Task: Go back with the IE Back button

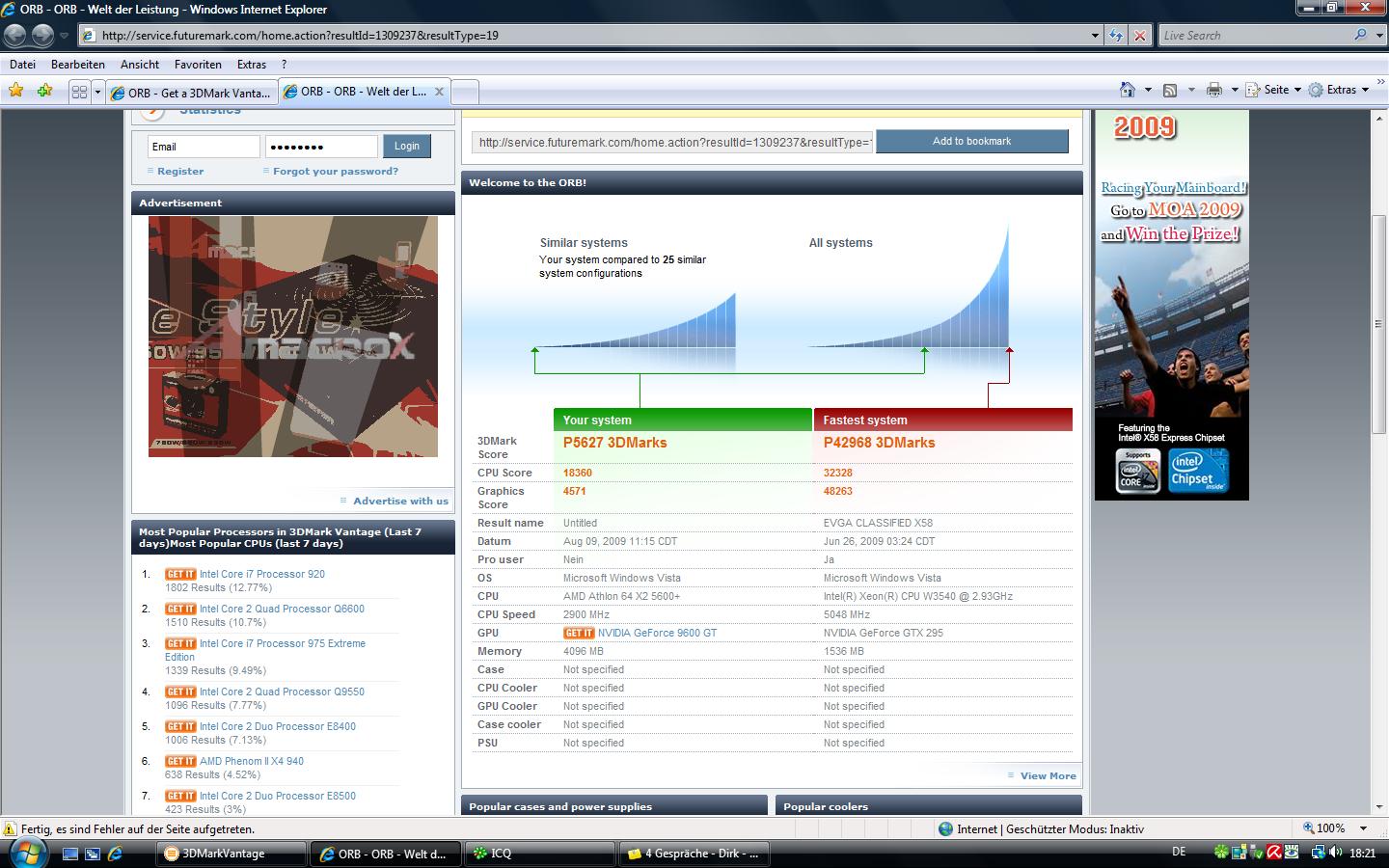Action: 15,36
